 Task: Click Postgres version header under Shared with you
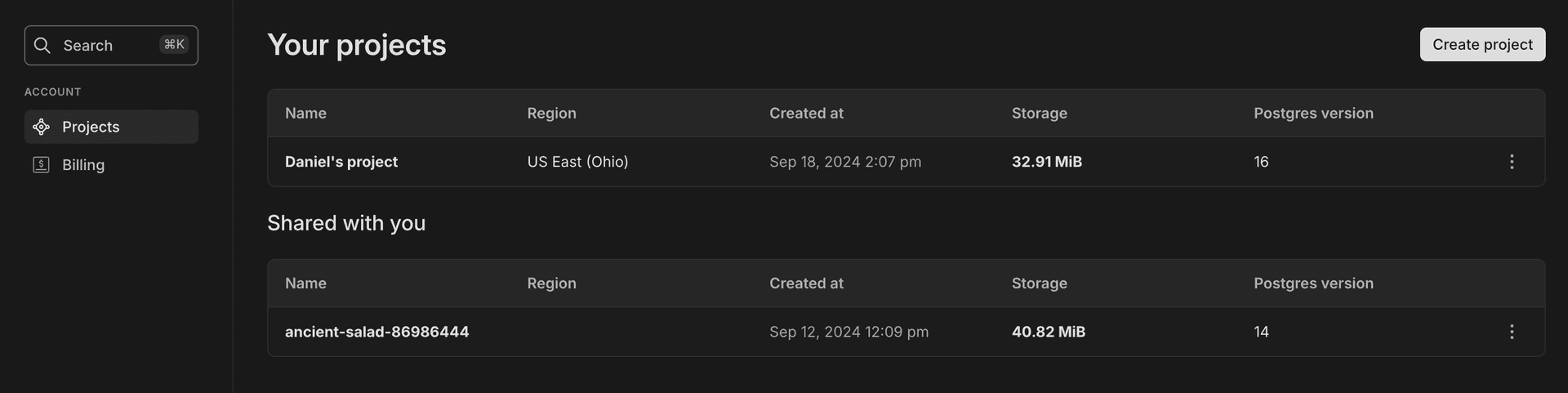(1313, 284)
